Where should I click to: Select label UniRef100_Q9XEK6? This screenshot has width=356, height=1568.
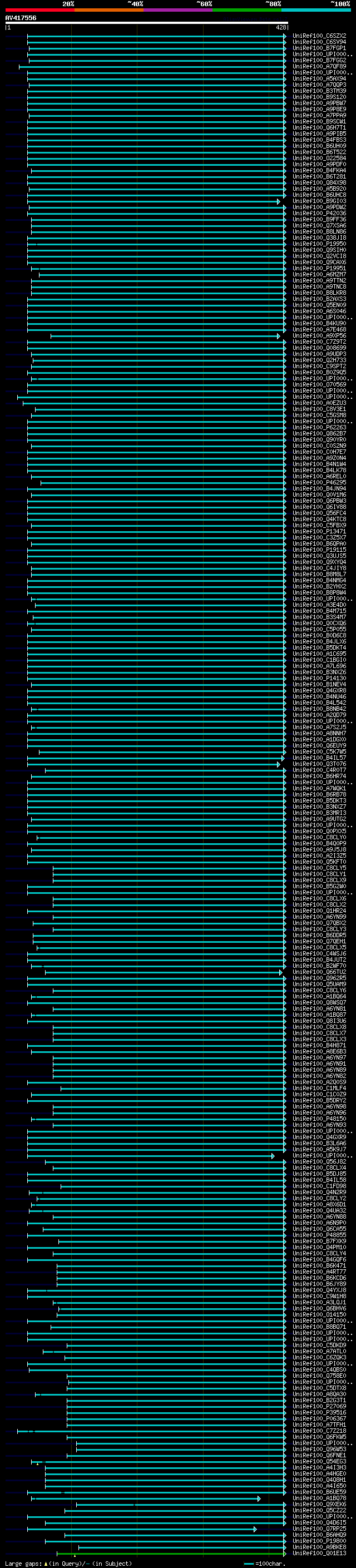tap(319, 1504)
